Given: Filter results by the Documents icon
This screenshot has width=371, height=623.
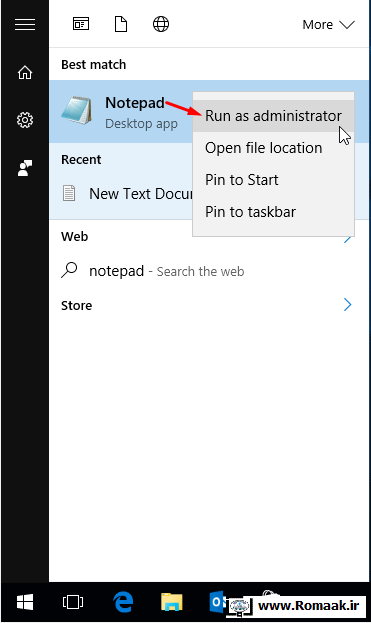Looking at the screenshot, I should click(x=121, y=24).
